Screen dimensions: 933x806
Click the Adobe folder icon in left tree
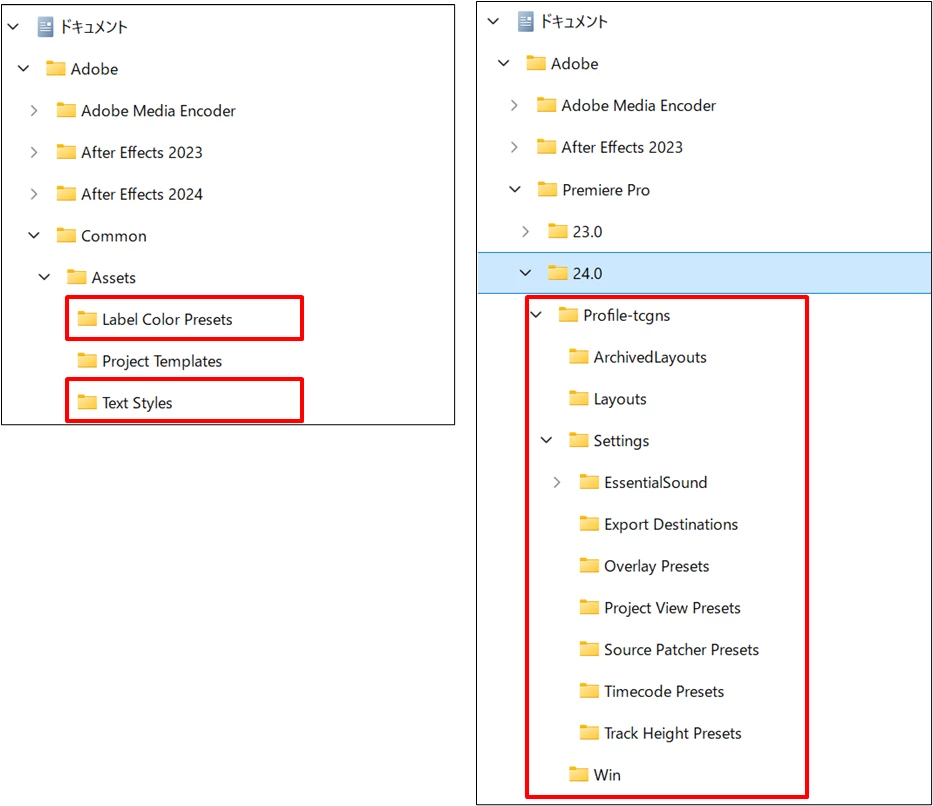click(56, 68)
